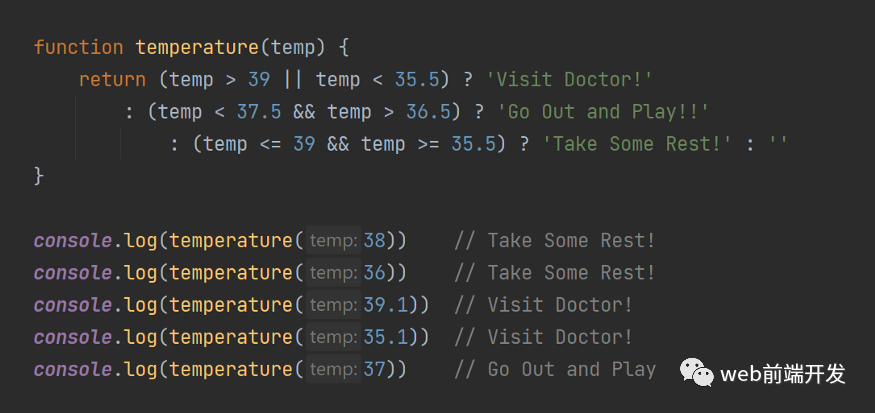Click the '// Go Out and Play' comment

555,369
